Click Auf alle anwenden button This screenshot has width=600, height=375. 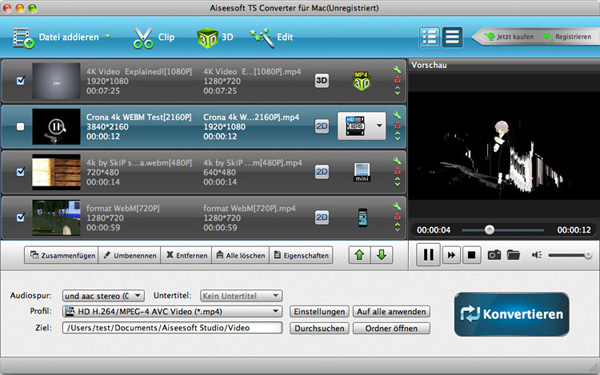(x=391, y=311)
